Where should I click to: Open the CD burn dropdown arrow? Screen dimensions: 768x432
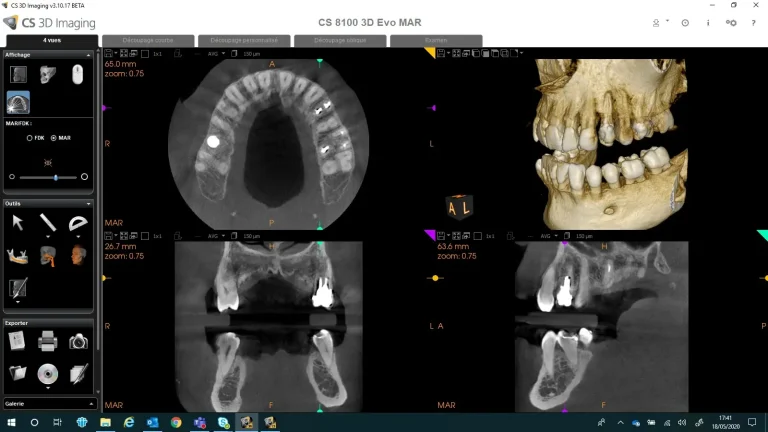[48, 388]
